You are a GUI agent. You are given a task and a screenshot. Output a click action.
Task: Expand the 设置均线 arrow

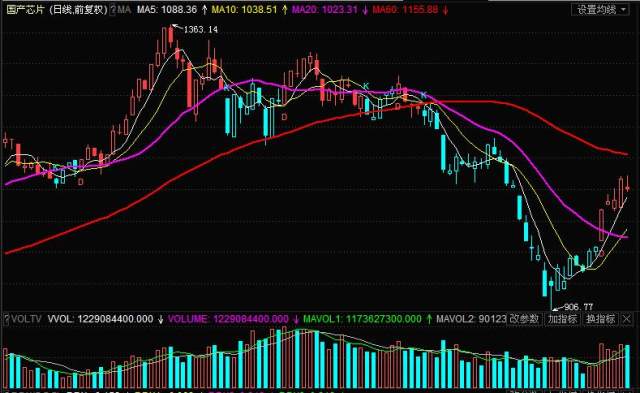point(623,10)
